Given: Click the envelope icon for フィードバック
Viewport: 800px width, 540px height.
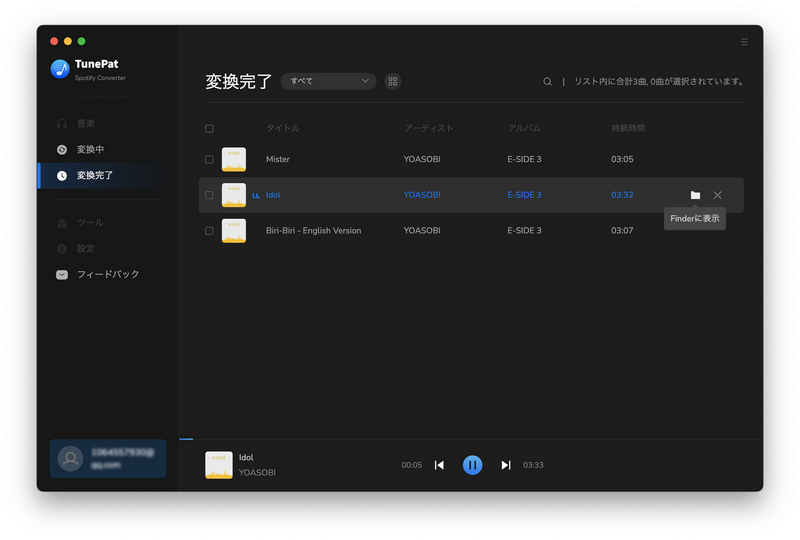Looking at the screenshot, I should click(62, 275).
